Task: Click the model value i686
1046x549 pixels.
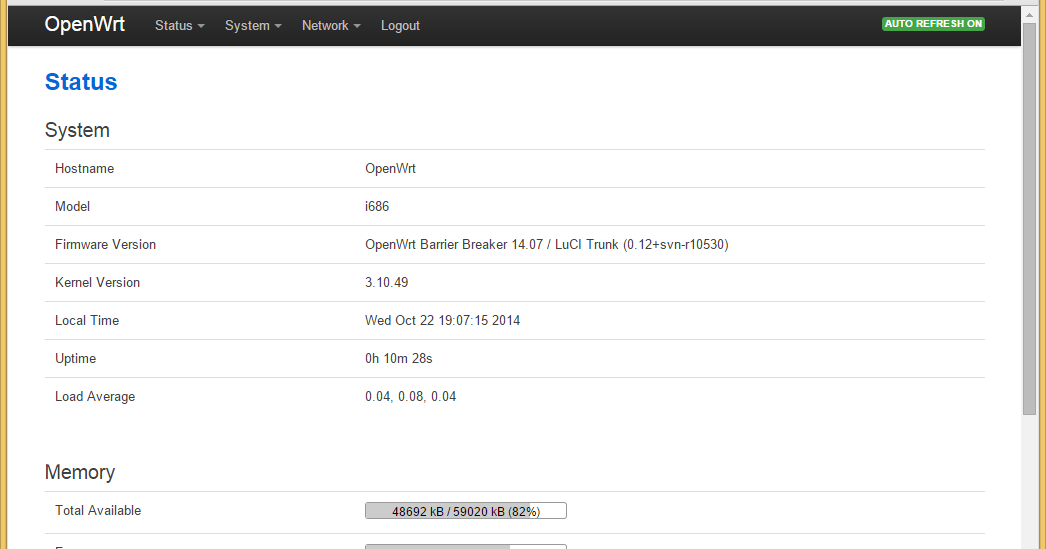Action: pos(377,207)
